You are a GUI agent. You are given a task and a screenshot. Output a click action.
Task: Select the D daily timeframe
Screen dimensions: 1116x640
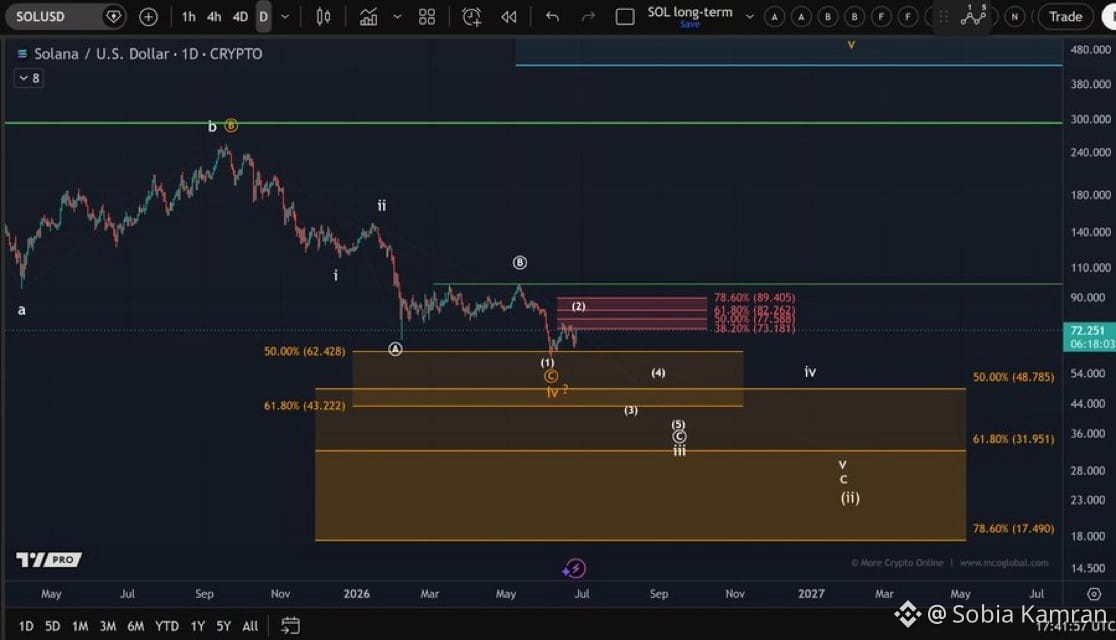[263, 16]
